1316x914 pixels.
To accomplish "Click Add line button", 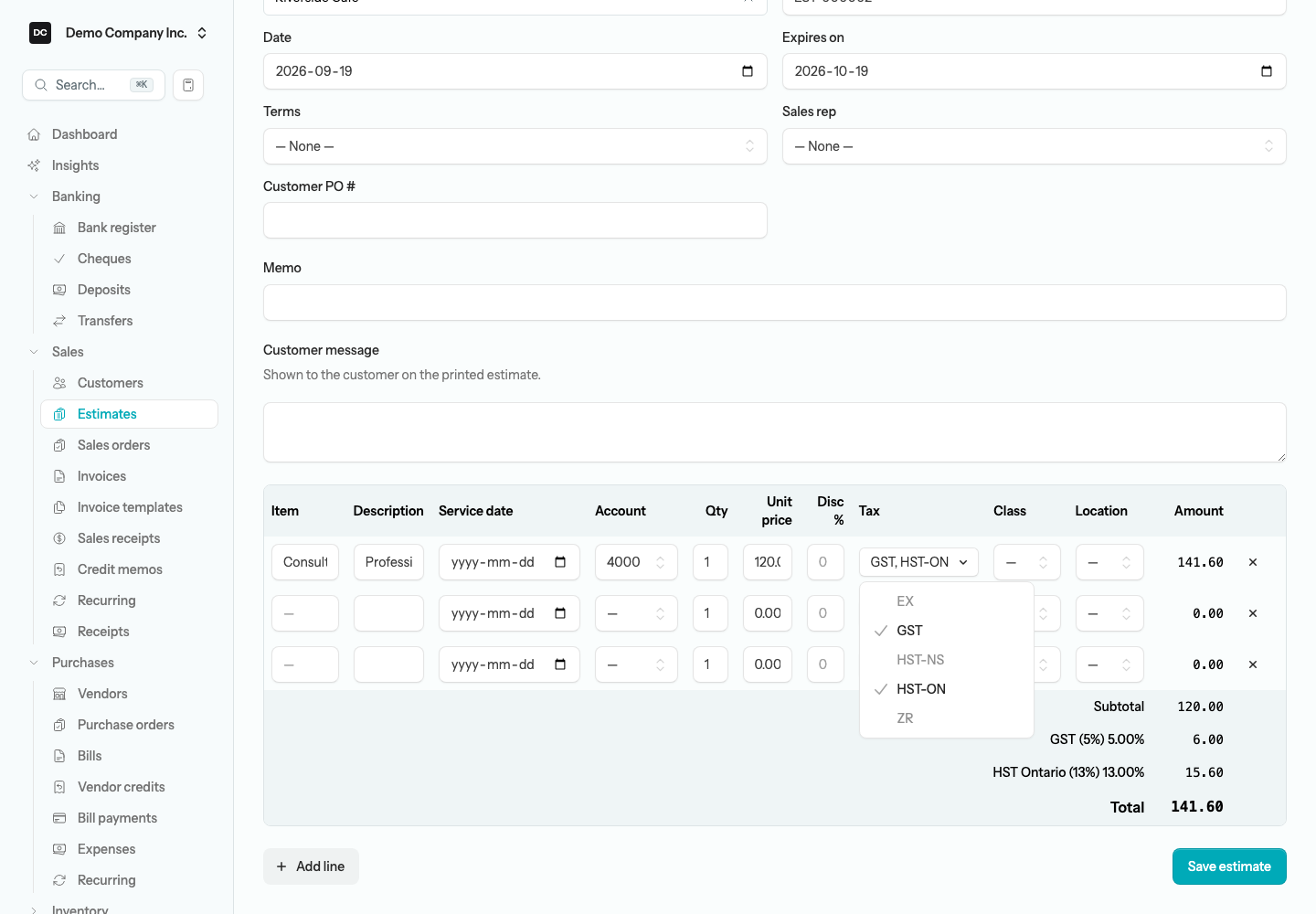I will point(311,866).
